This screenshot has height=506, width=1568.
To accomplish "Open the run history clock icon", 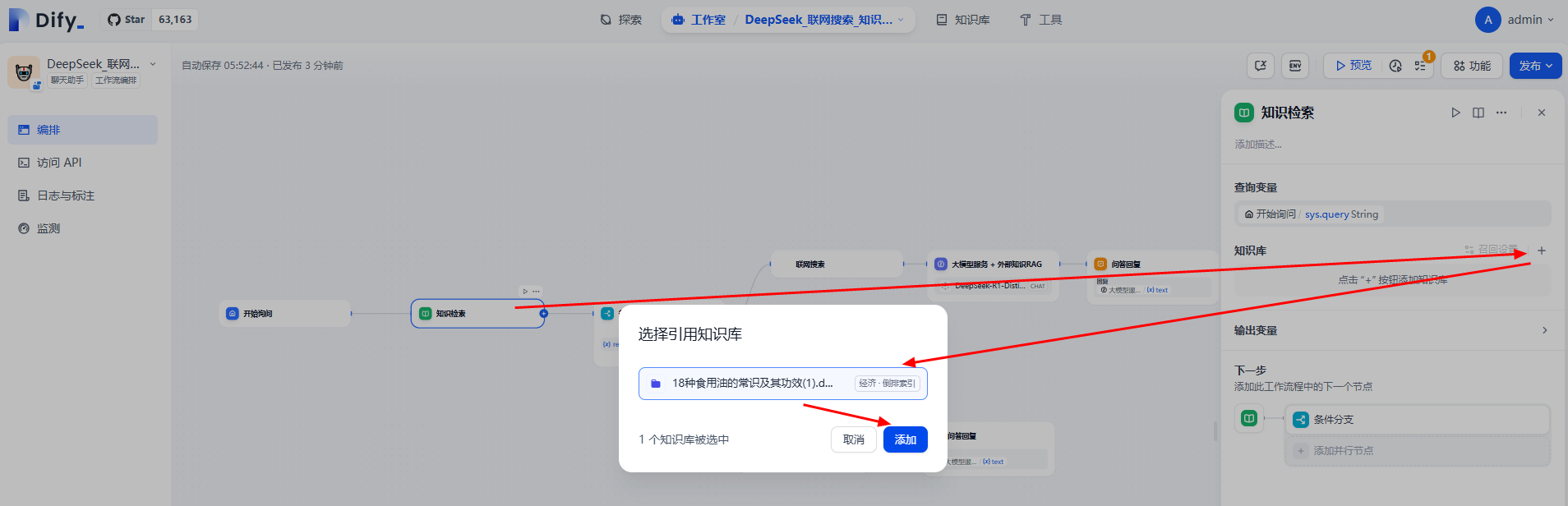I will [1395, 66].
